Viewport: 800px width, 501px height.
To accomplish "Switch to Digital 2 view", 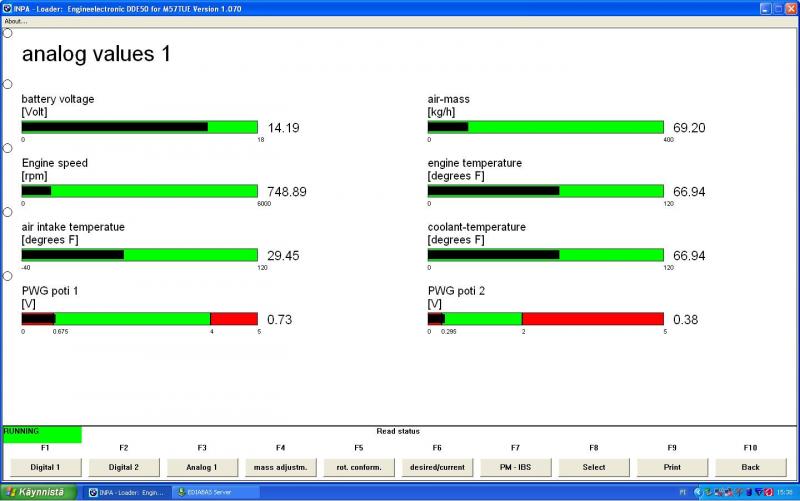I will tap(124, 467).
